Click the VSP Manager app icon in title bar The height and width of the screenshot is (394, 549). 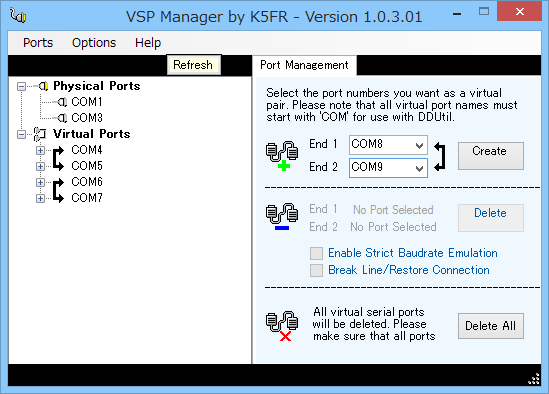pos(18,15)
